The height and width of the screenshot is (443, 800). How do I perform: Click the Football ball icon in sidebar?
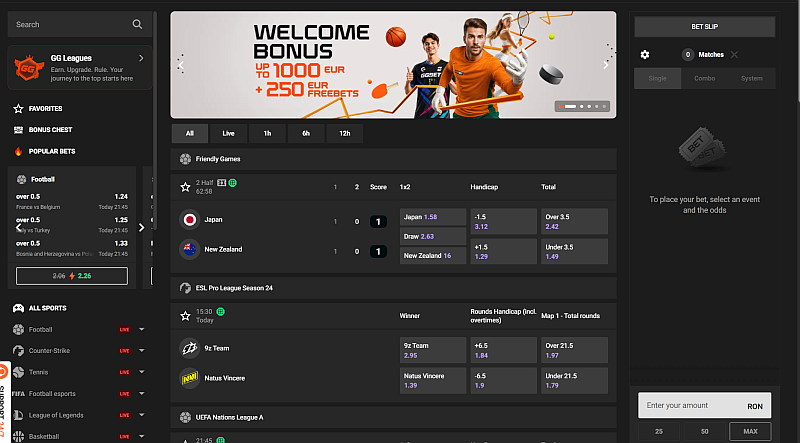coord(18,329)
